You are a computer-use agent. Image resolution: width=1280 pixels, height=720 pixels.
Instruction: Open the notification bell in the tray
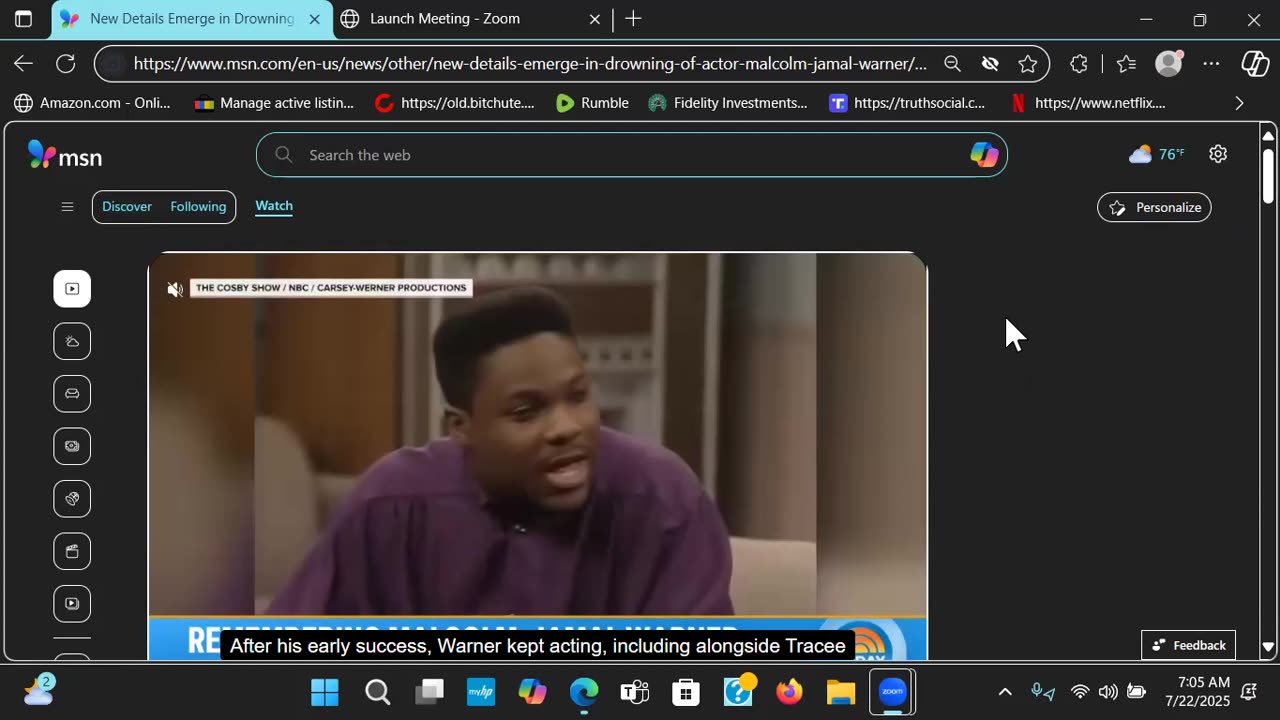point(1249,692)
